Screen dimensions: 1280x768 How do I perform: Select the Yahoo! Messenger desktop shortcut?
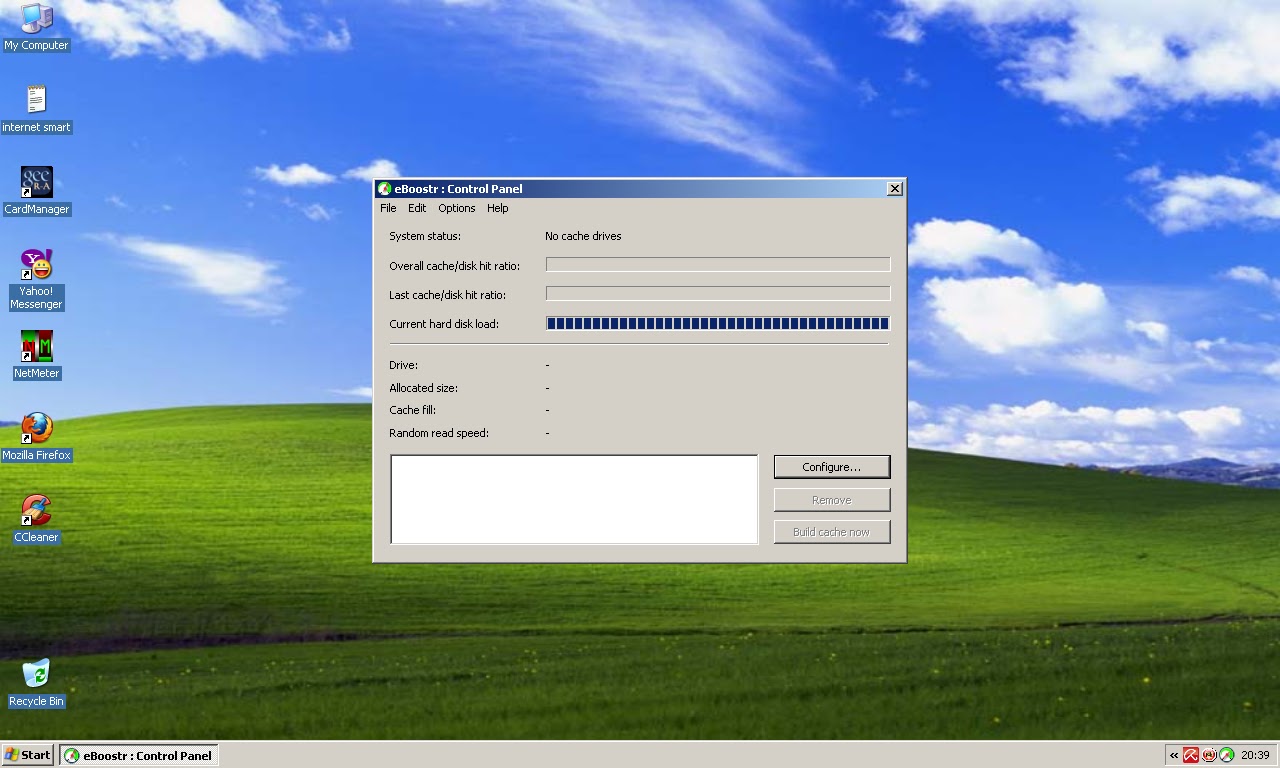tap(36, 280)
